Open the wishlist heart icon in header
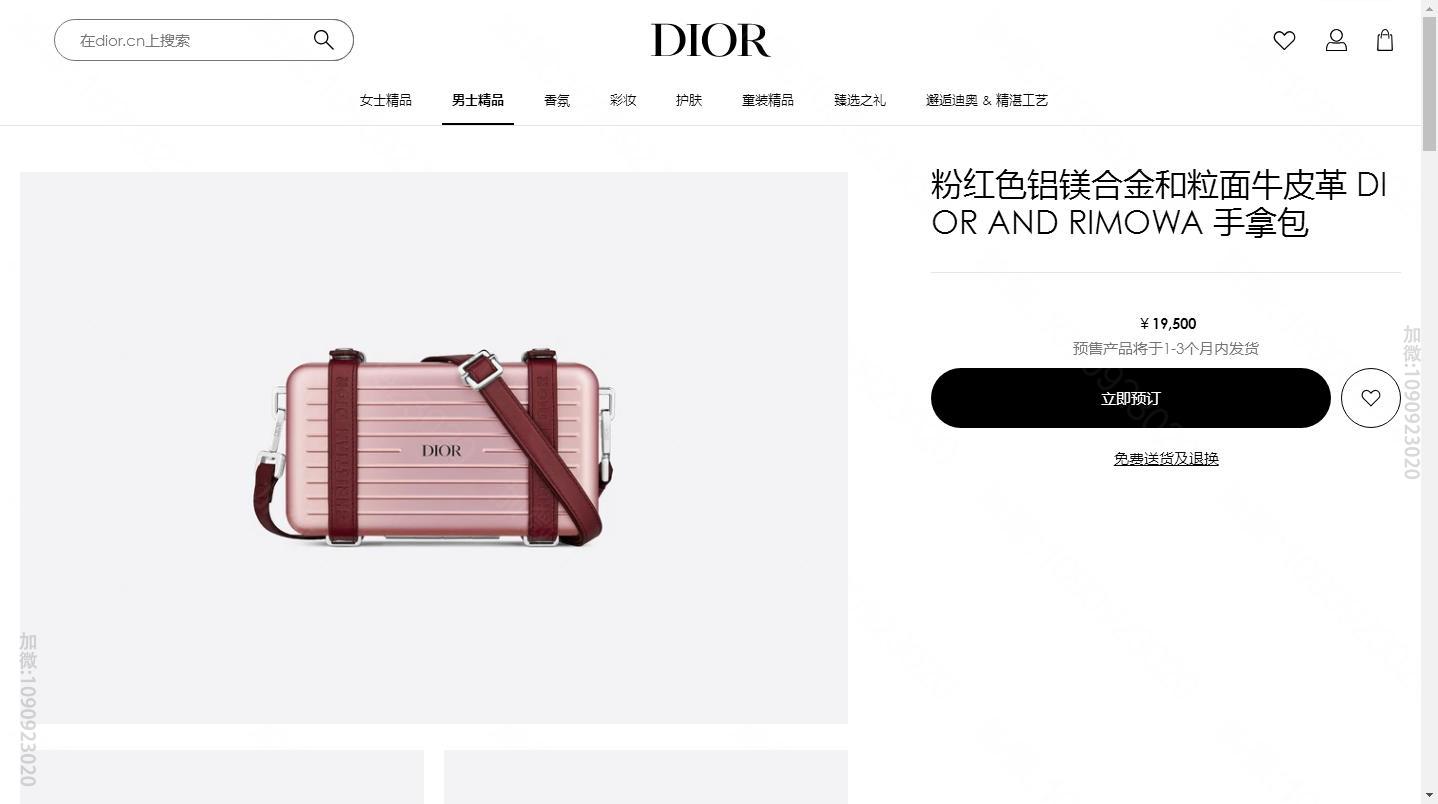 click(x=1284, y=40)
